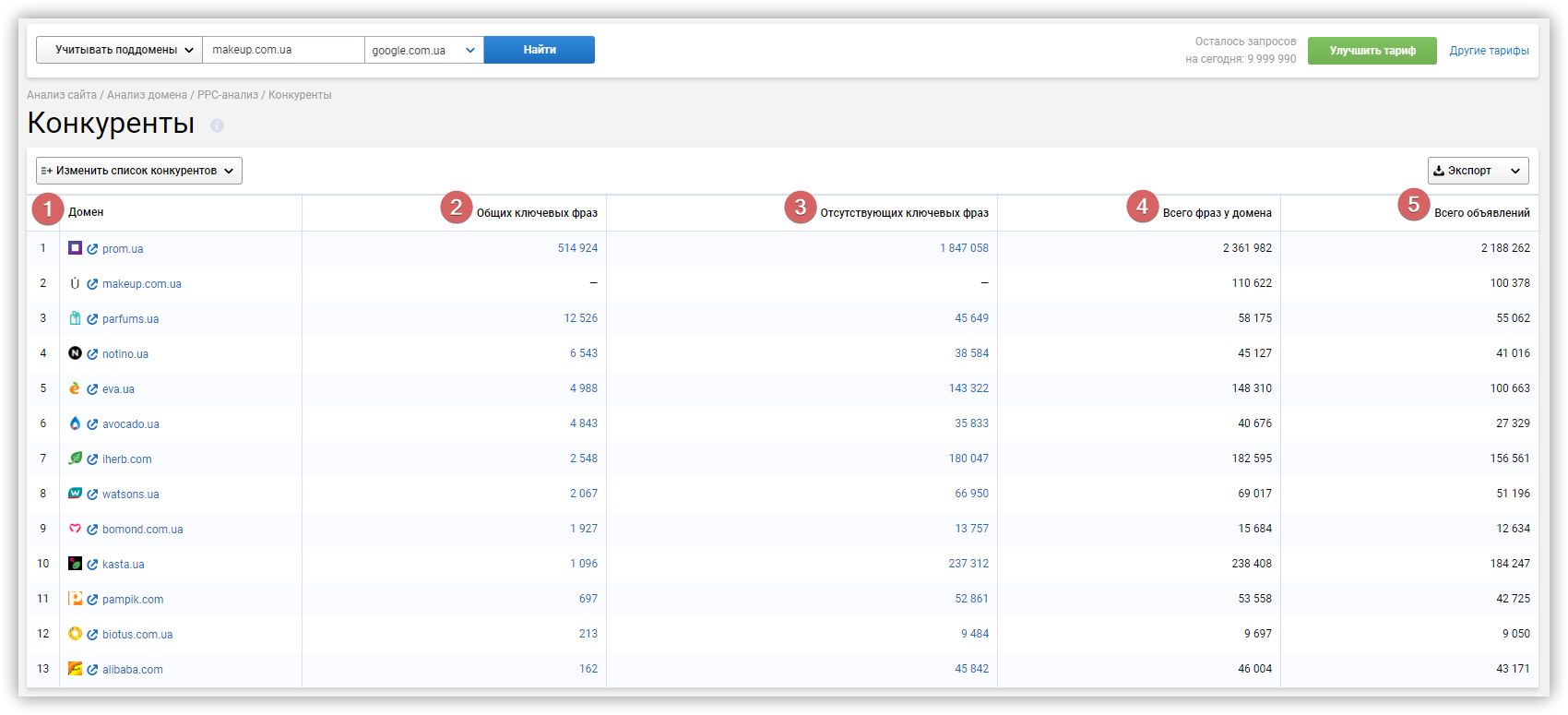
Task: Open external link icon for avocado.ua
Action: click(92, 424)
